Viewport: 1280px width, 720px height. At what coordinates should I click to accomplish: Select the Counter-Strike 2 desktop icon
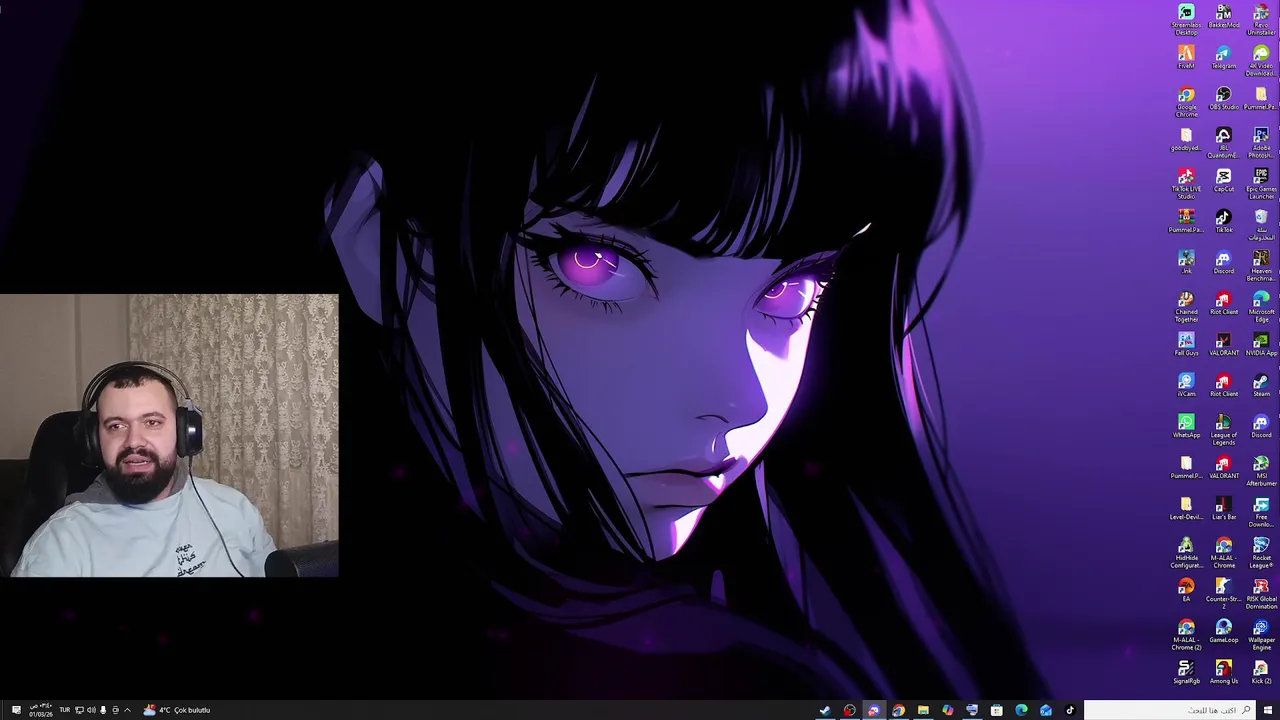[x=1224, y=594]
